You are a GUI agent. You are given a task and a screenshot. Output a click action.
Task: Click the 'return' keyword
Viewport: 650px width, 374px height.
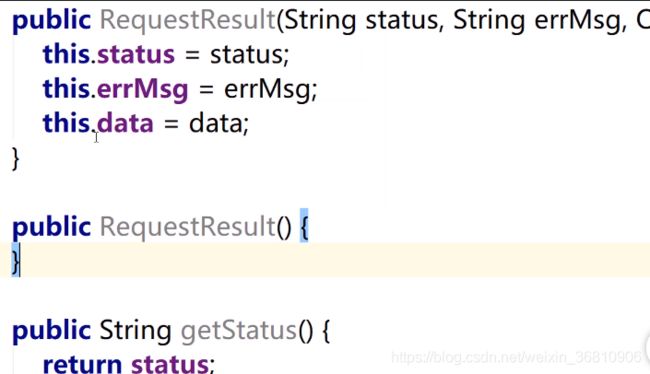(x=82, y=363)
